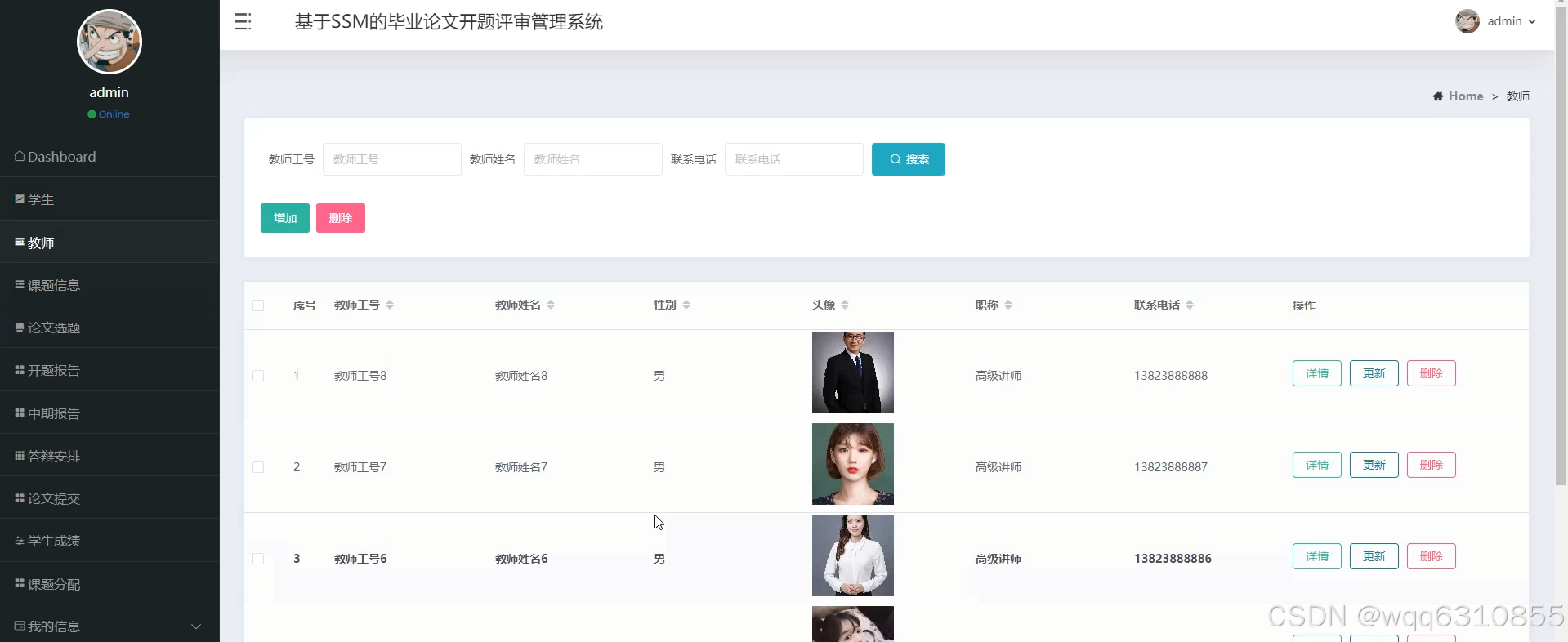Click 删除 for 教师姓名6 row
This screenshot has width=1568, height=642.
(x=1432, y=556)
